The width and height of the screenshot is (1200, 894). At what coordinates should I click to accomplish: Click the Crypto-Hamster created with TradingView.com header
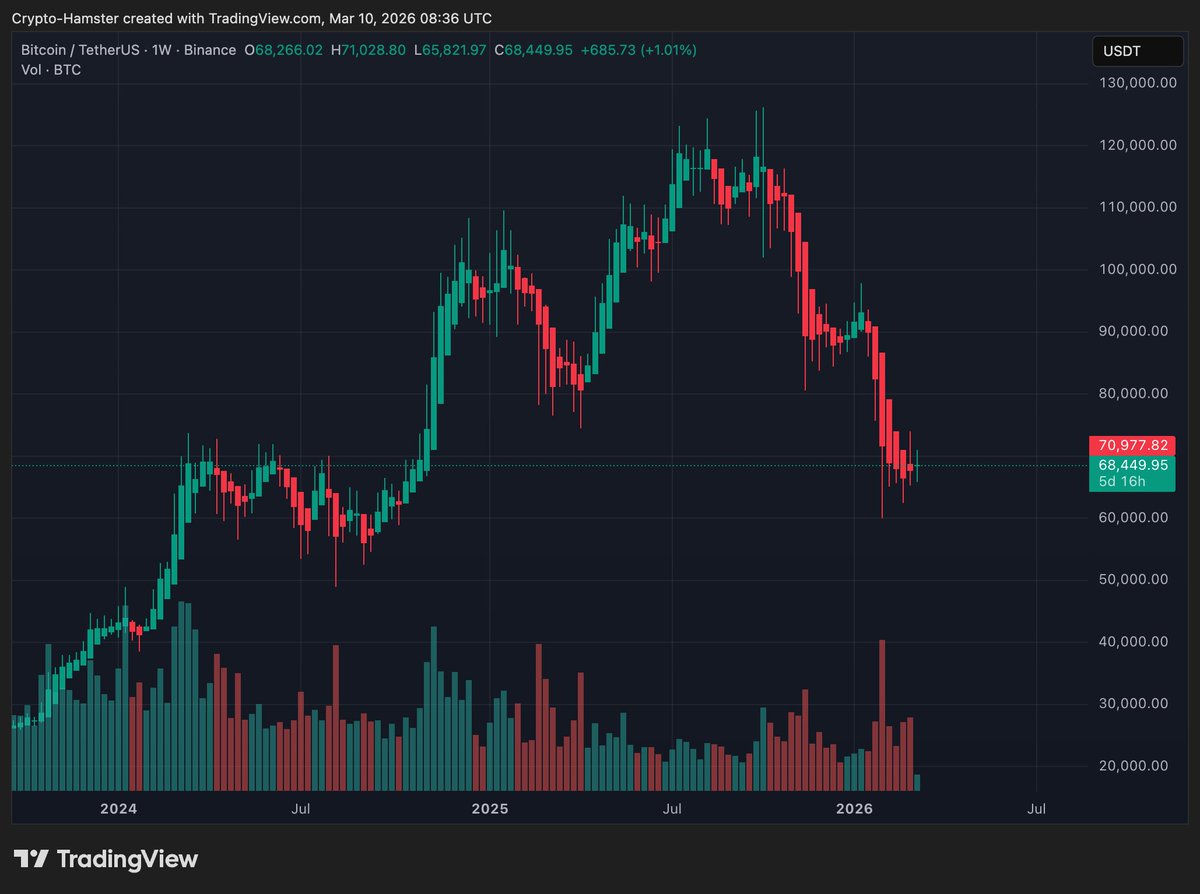[x=251, y=18]
